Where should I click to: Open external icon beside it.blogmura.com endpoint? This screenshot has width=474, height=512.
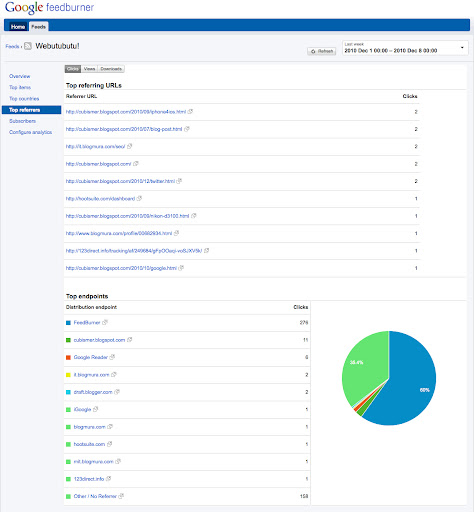[114, 375]
